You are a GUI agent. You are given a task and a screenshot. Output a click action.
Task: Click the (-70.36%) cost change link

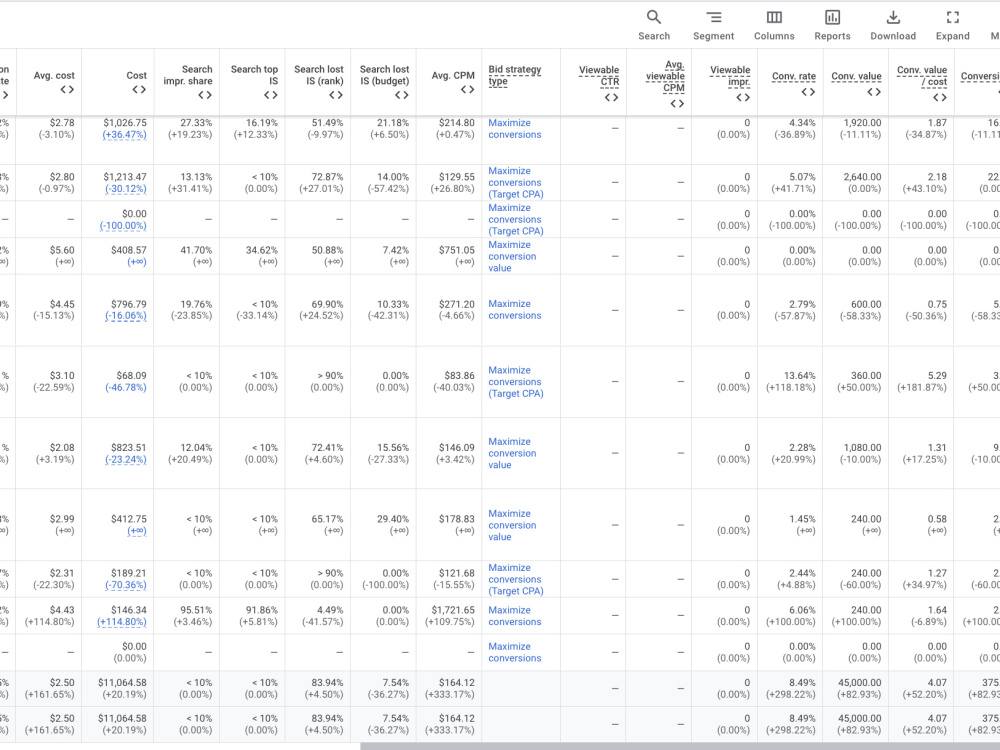(x=126, y=585)
